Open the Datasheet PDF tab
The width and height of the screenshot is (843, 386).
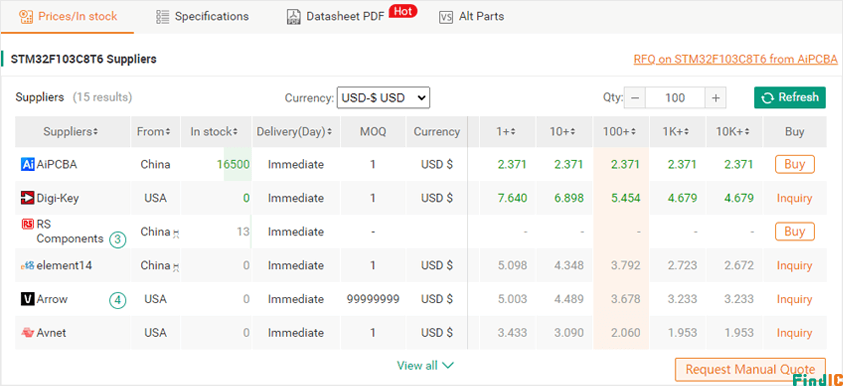click(336, 17)
